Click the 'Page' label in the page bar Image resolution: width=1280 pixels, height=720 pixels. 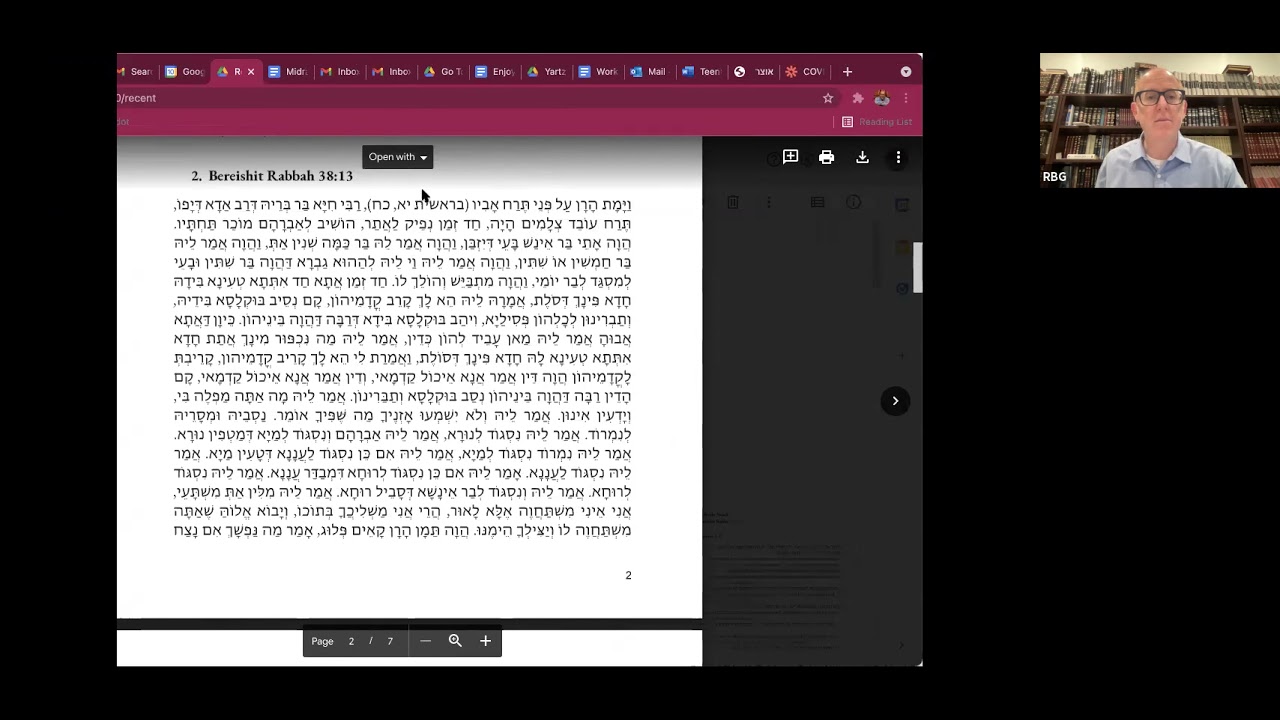click(x=322, y=641)
